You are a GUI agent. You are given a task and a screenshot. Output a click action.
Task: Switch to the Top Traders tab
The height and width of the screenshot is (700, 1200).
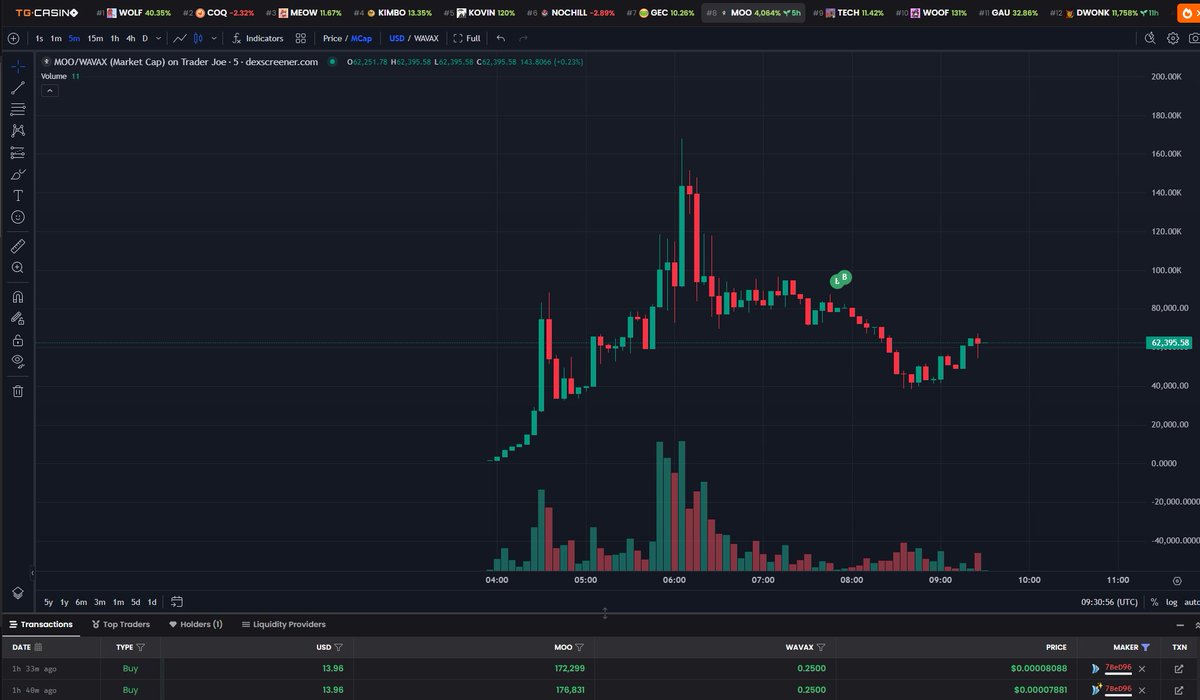tap(120, 624)
